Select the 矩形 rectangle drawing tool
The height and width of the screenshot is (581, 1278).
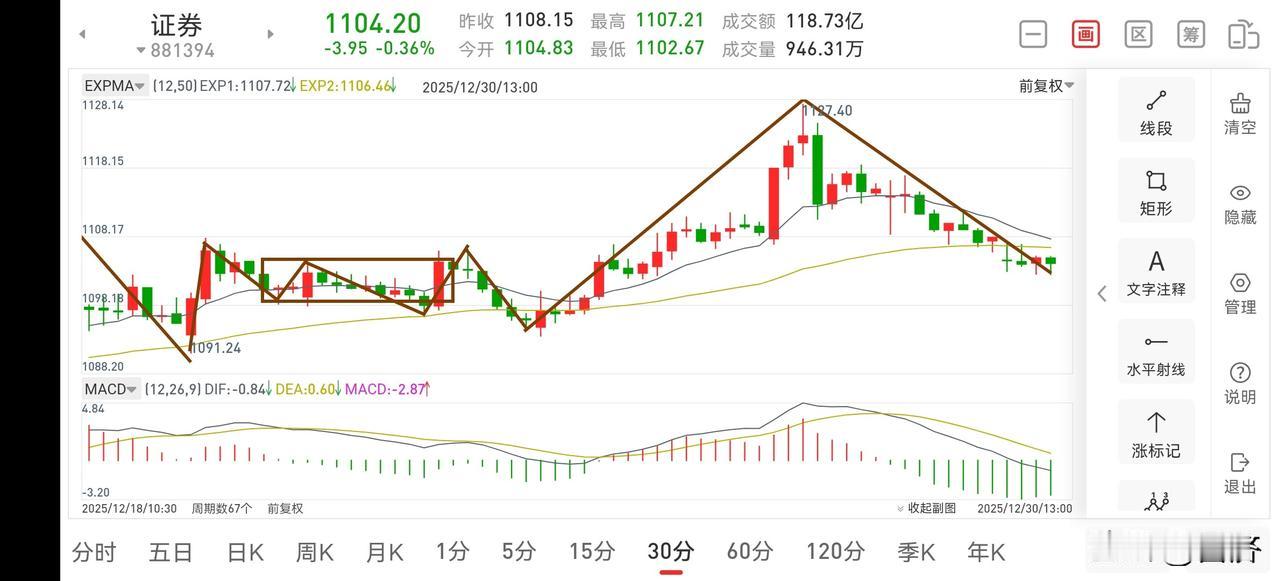point(1155,190)
